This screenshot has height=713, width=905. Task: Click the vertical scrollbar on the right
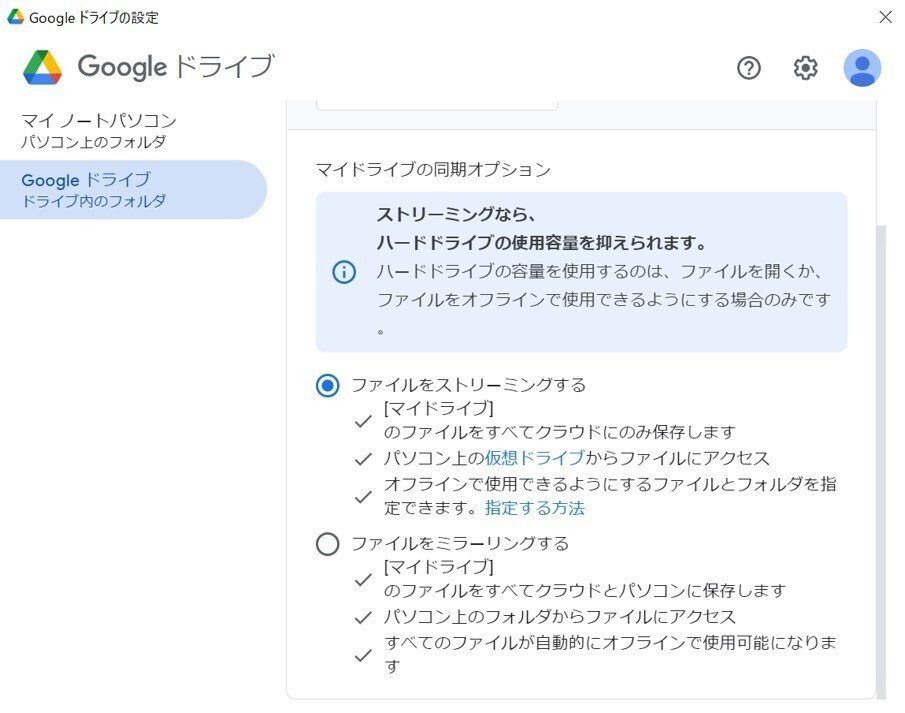point(881,462)
